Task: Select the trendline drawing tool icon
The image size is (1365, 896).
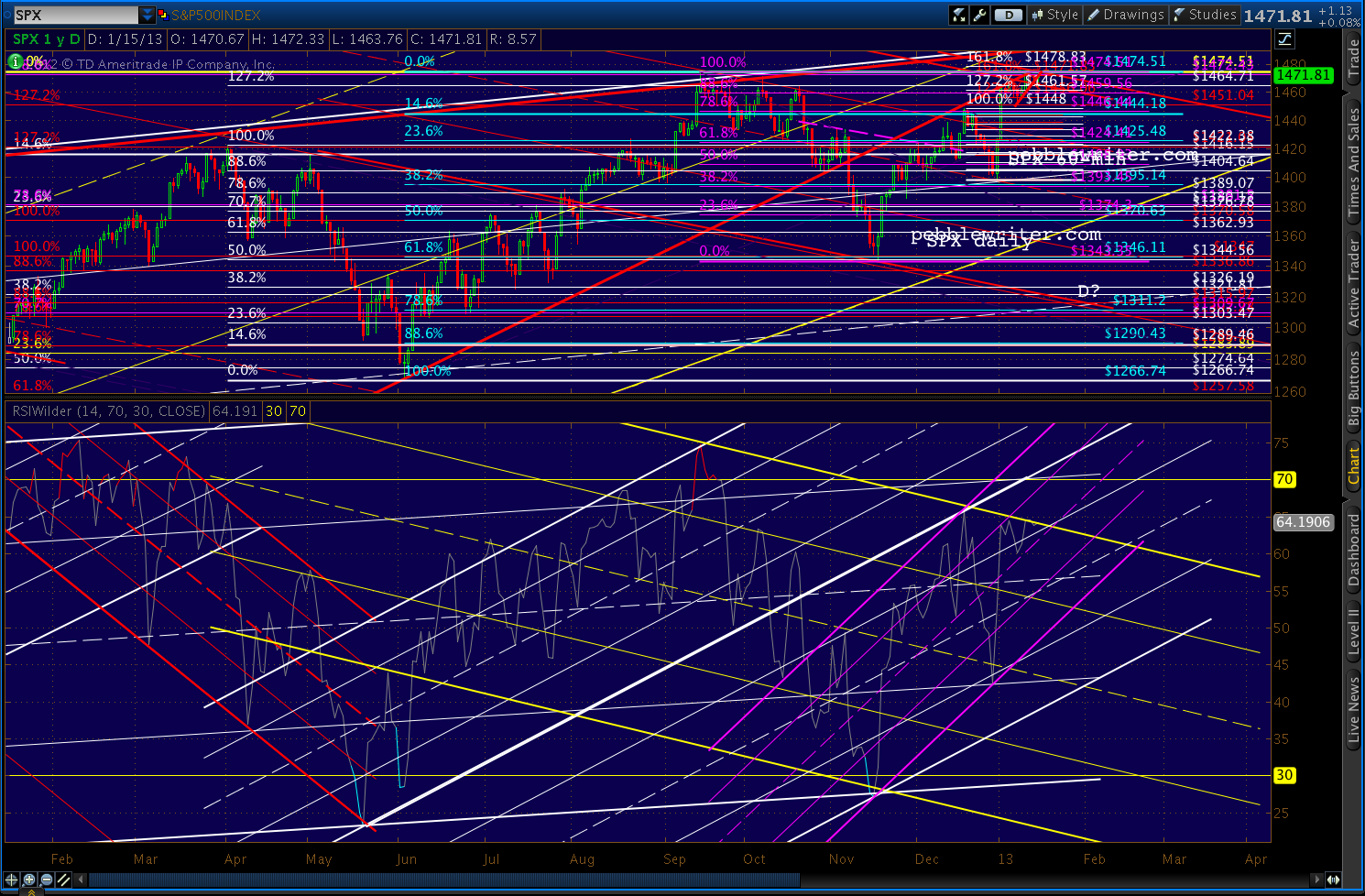Action: pos(63,880)
